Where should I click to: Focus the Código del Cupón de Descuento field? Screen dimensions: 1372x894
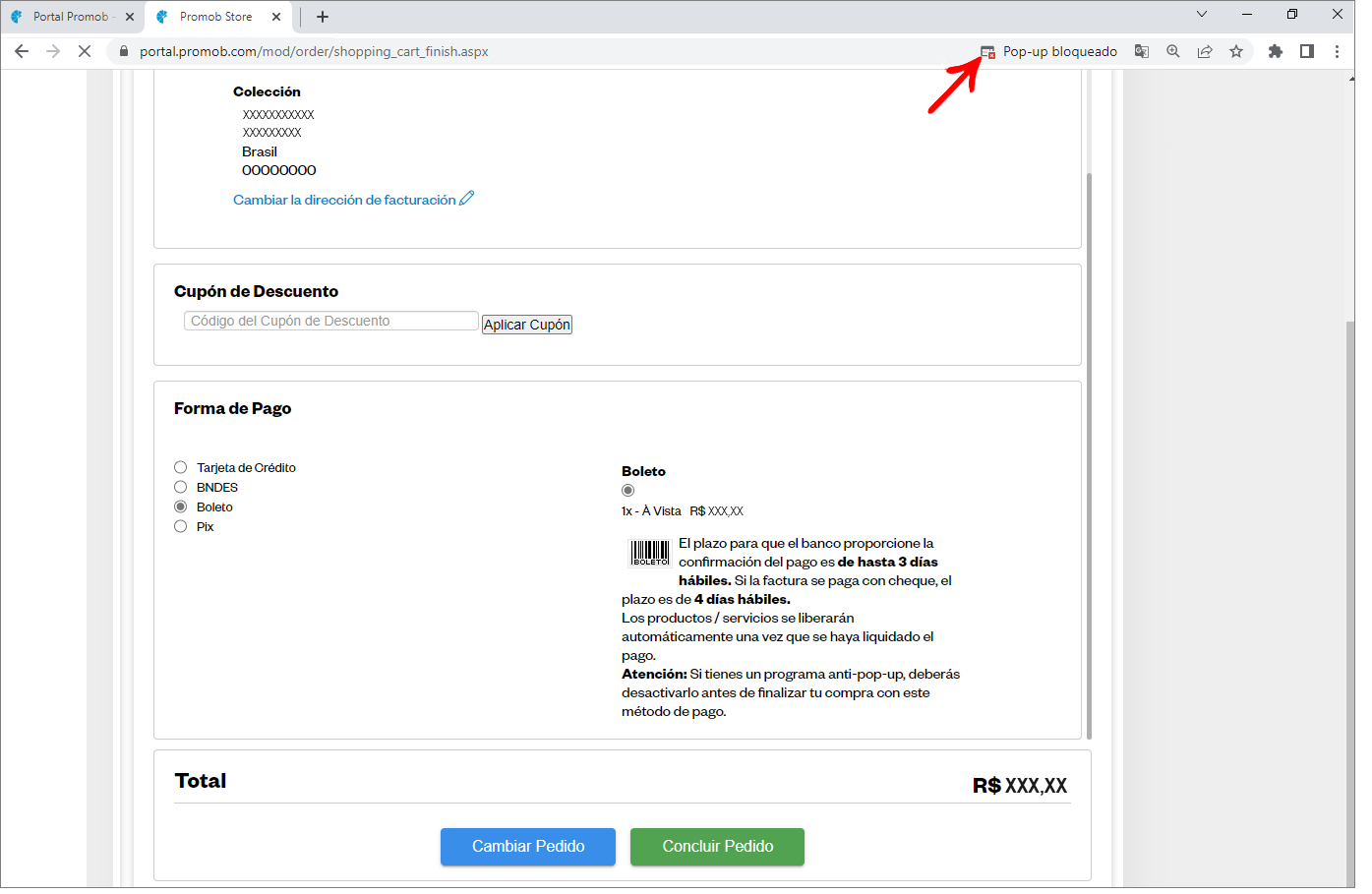[331, 321]
